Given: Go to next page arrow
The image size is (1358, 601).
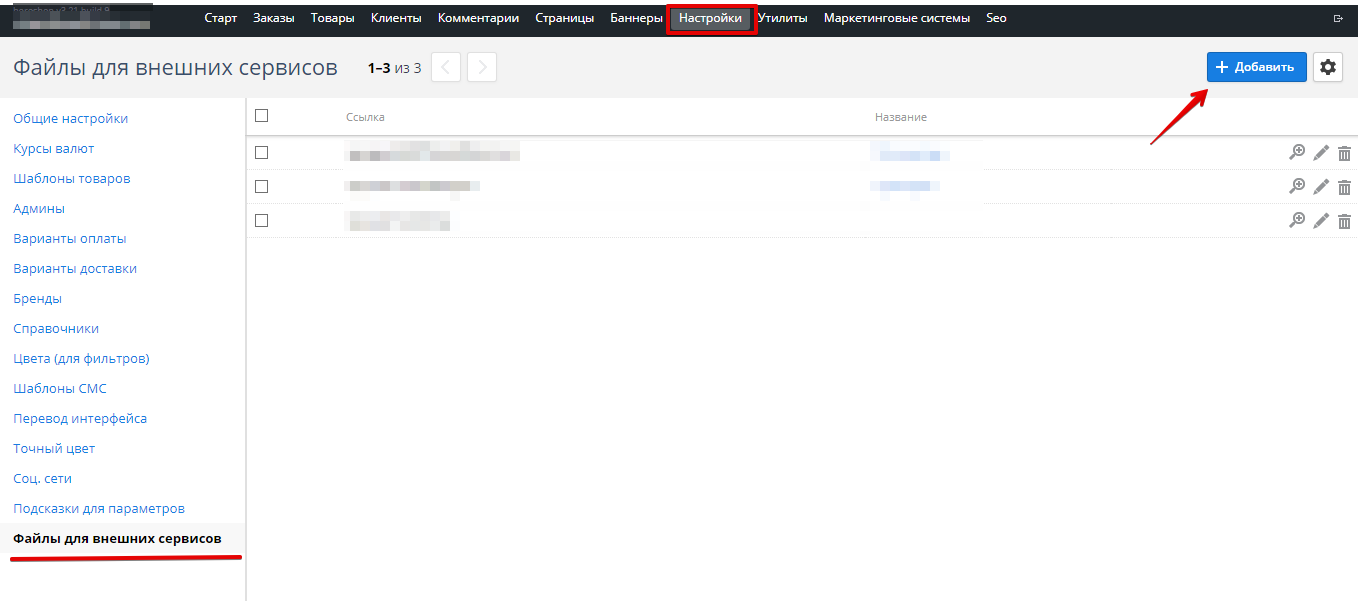Looking at the screenshot, I should tap(482, 67).
